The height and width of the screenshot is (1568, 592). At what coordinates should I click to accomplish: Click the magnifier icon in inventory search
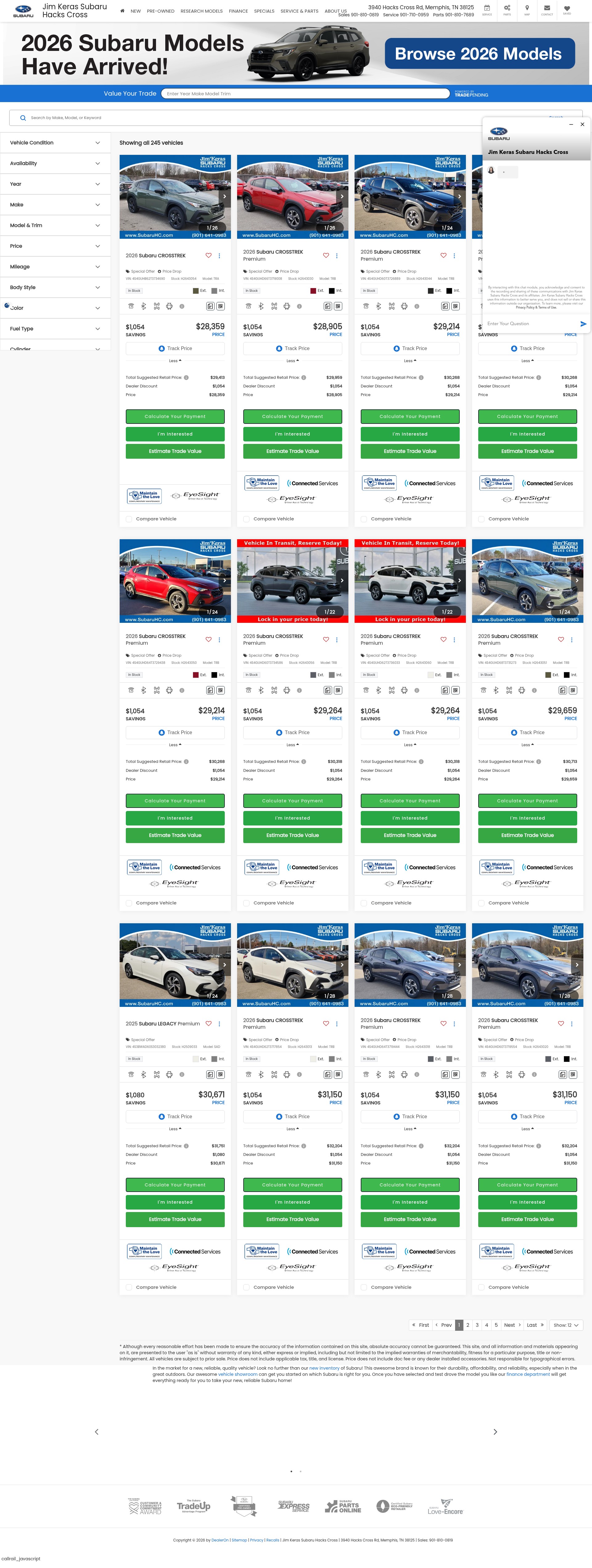[23, 118]
